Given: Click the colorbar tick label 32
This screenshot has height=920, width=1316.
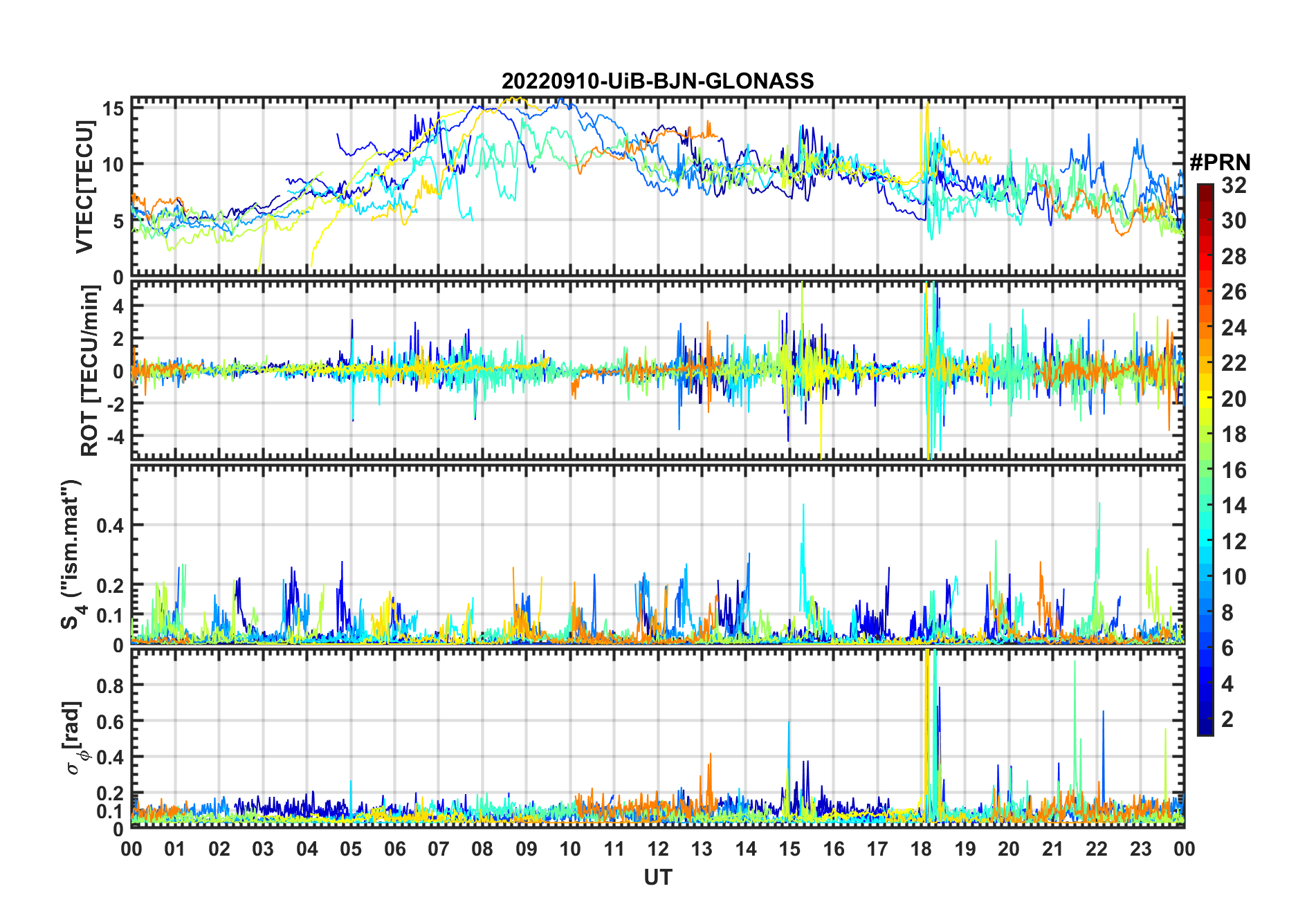Looking at the screenshot, I should pos(1234,185).
